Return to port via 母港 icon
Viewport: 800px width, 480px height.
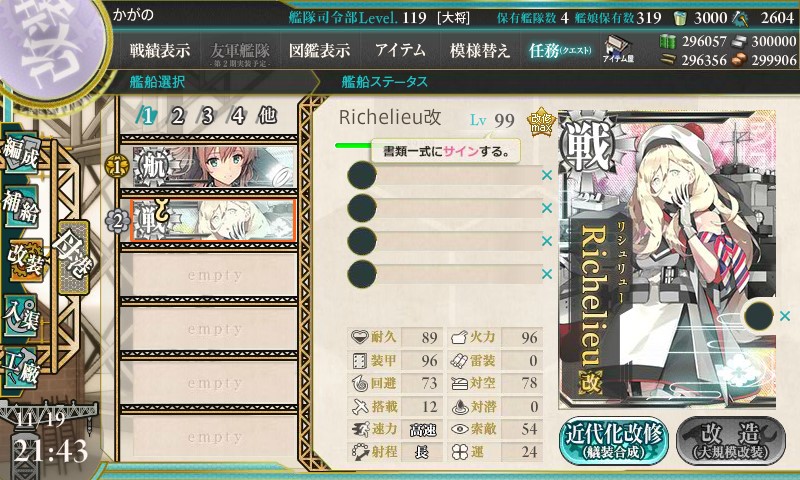73,257
